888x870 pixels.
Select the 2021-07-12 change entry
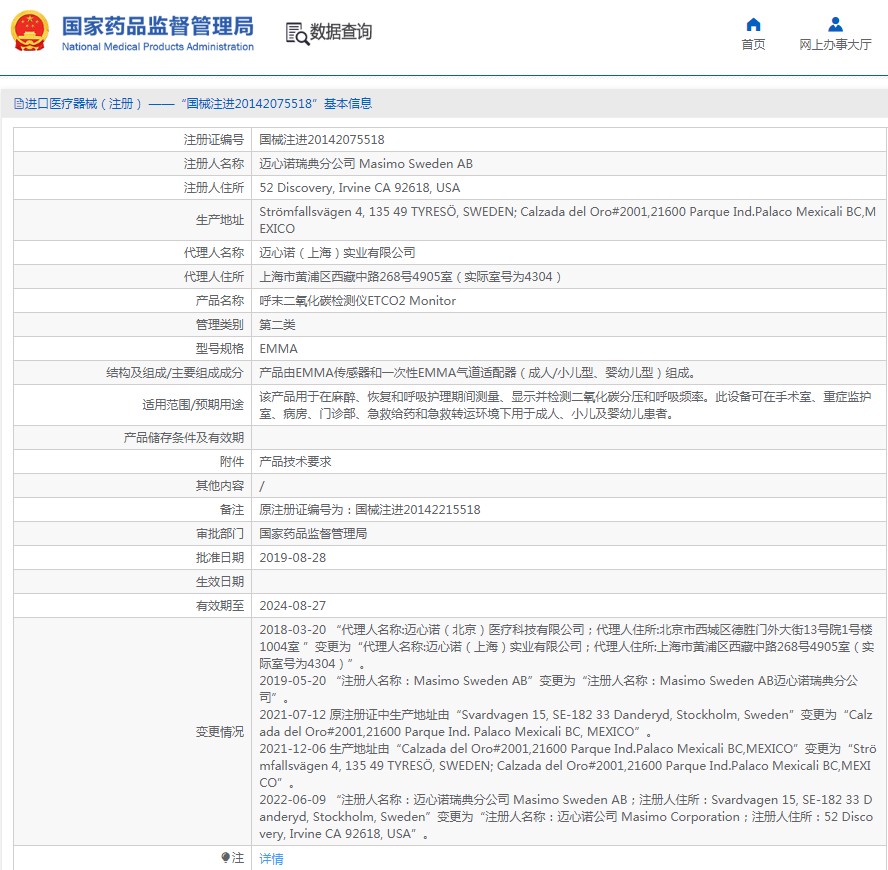[x=566, y=723]
